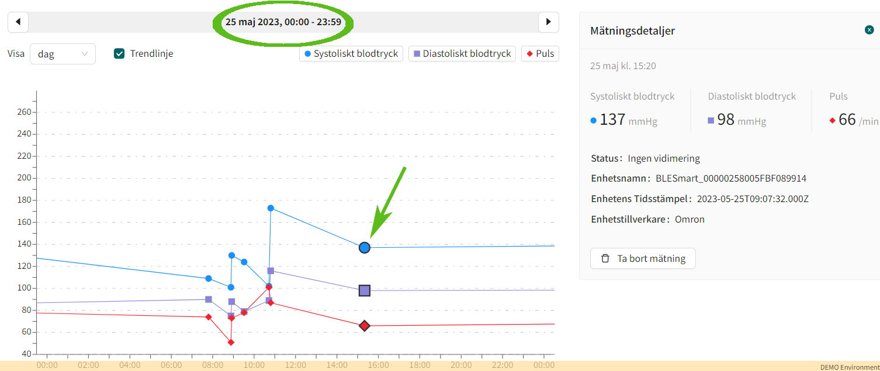Select the highlighted pulse diamond at 66
Image resolution: width=880 pixels, height=371 pixels.
pos(365,326)
